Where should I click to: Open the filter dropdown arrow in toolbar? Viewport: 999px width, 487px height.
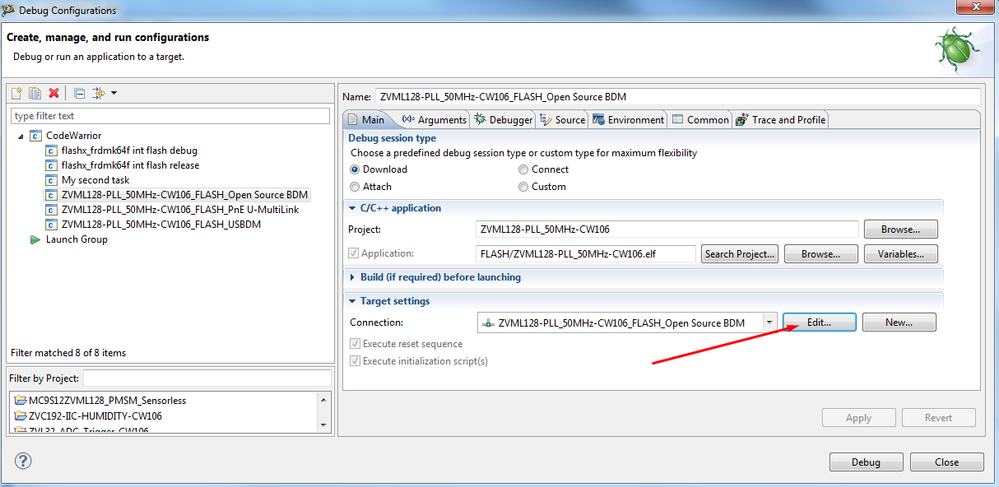[113, 93]
